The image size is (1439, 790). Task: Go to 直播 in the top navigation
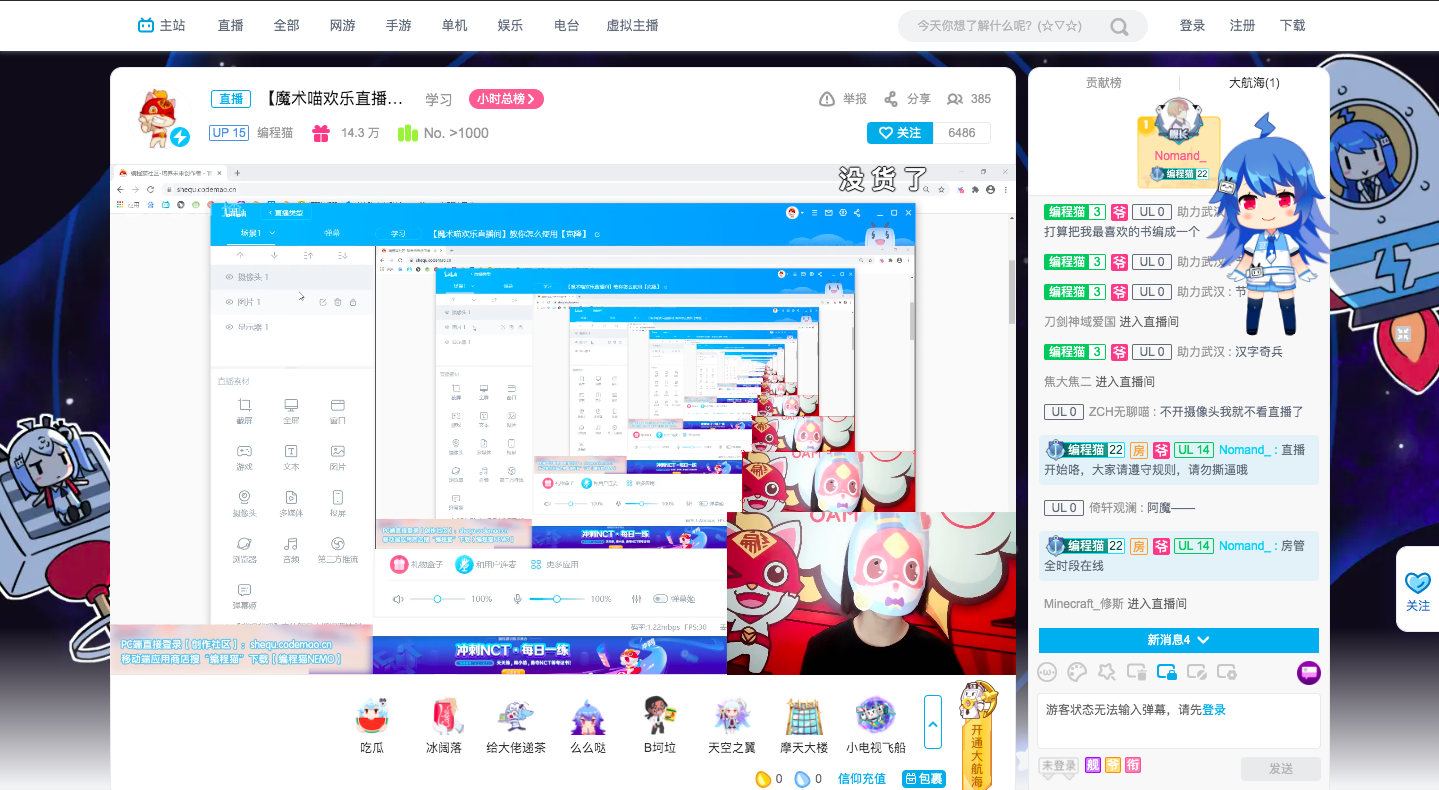pos(231,26)
